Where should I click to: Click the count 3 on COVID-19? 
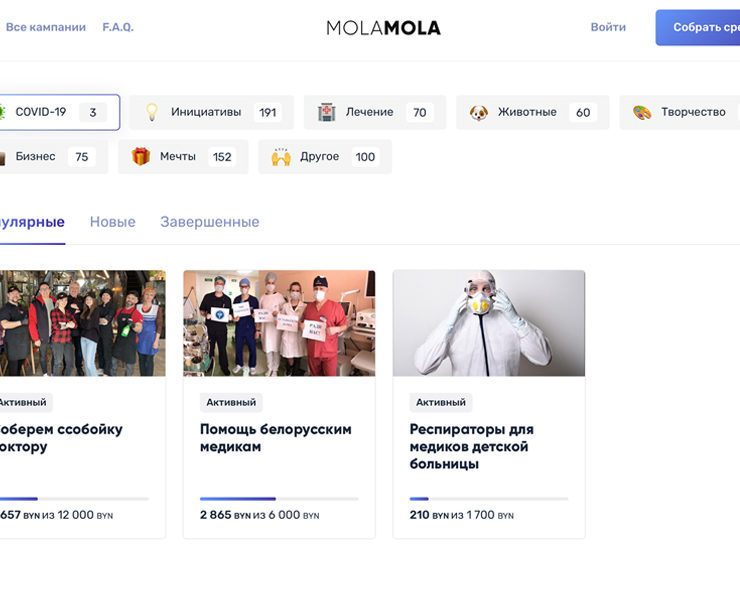[x=93, y=112]
